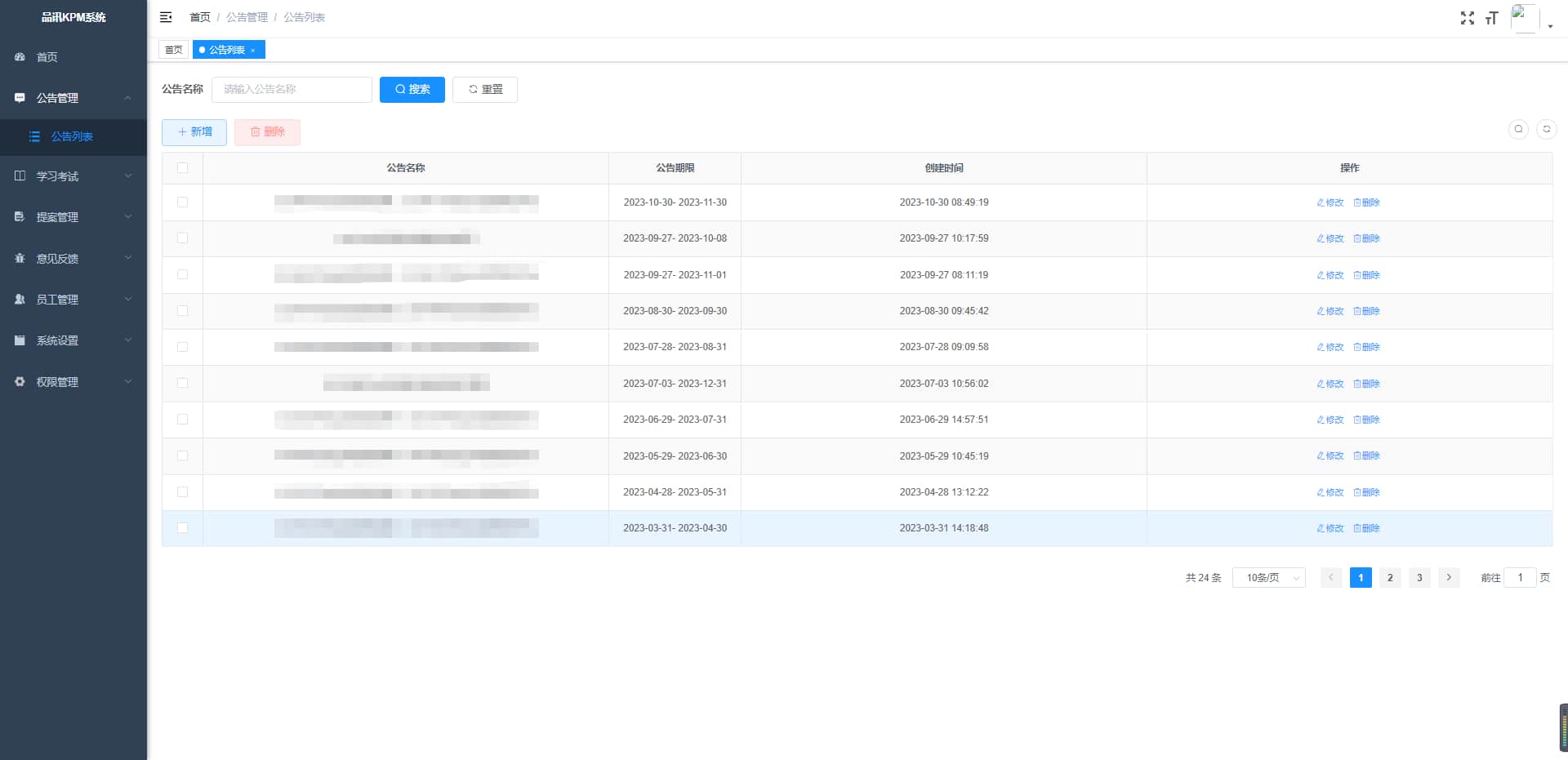The height and width of the screenshot is (760, 1568).
Task: Toggle the search bar visibility round icon
Action: pos(1518,129)
